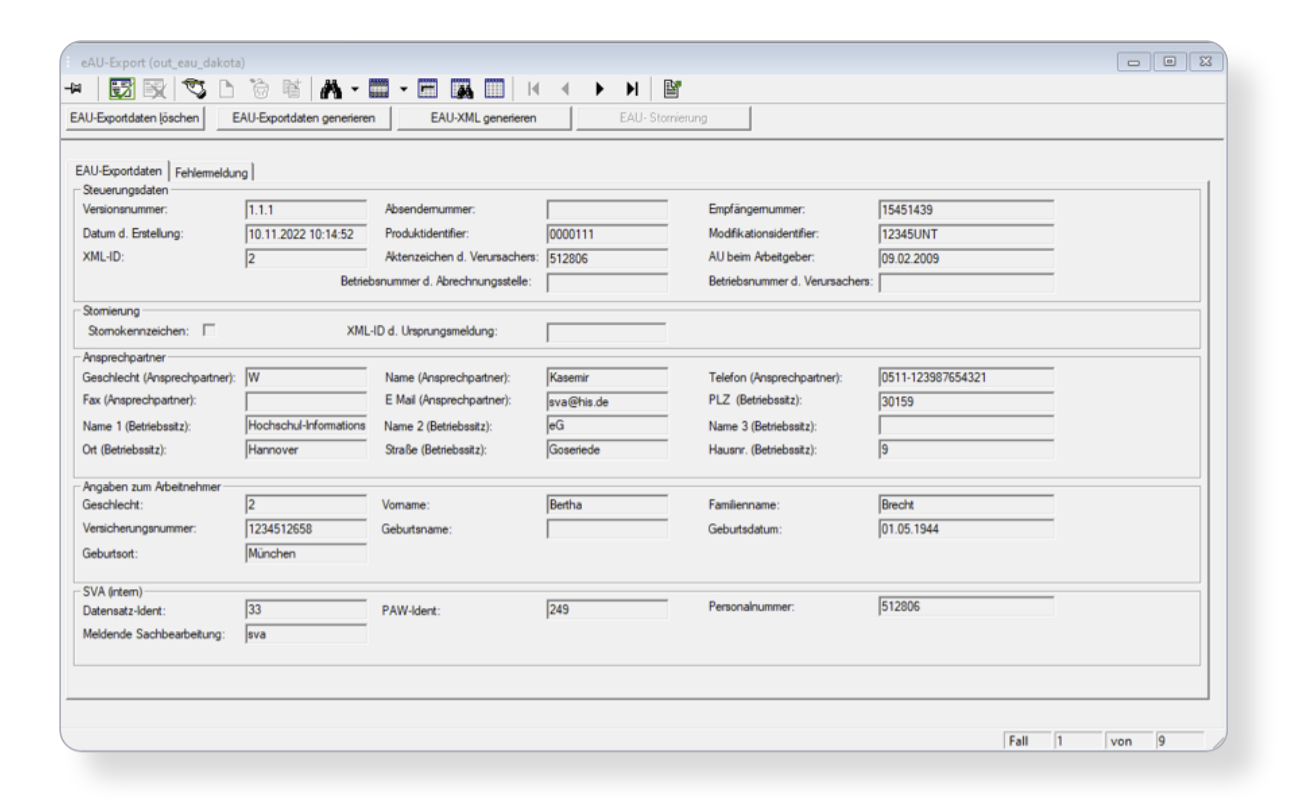1290x810 pixels.
Task: Click EAU-XML generieren button
Action: pyautogui.click(x=484, y=118)
